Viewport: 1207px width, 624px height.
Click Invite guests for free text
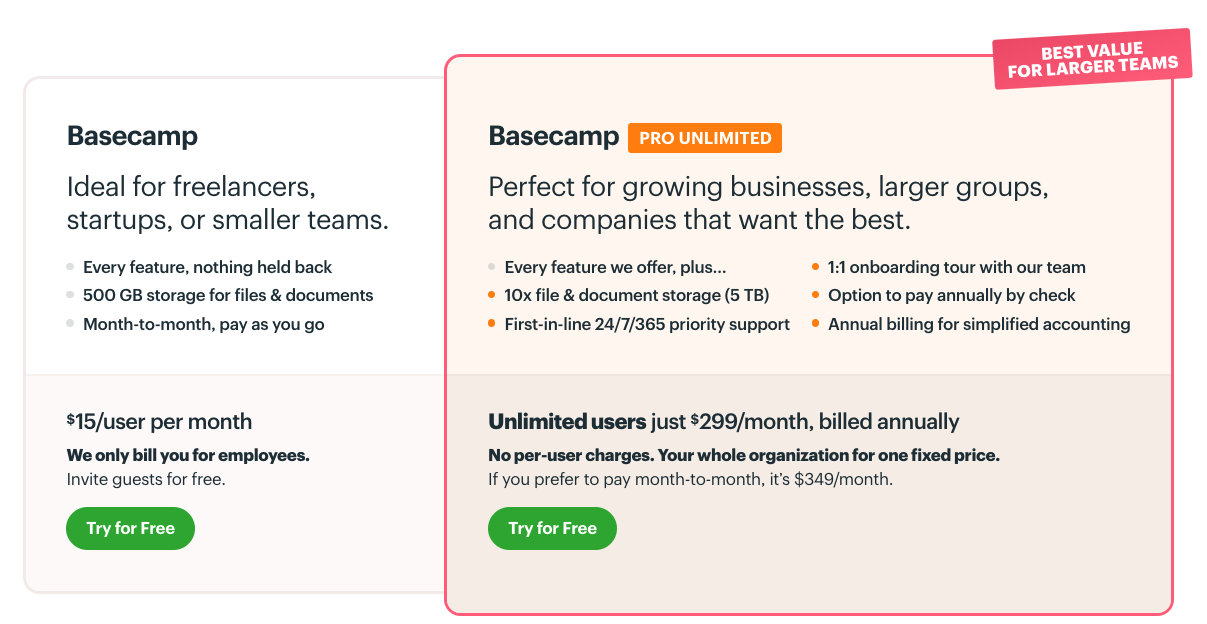[x=146, y=479]
